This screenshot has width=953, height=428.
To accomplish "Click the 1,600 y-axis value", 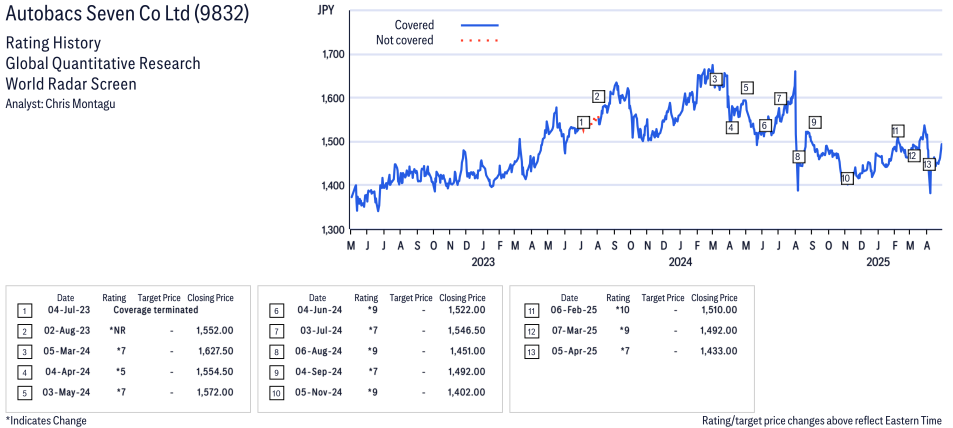I will point(332,98).
